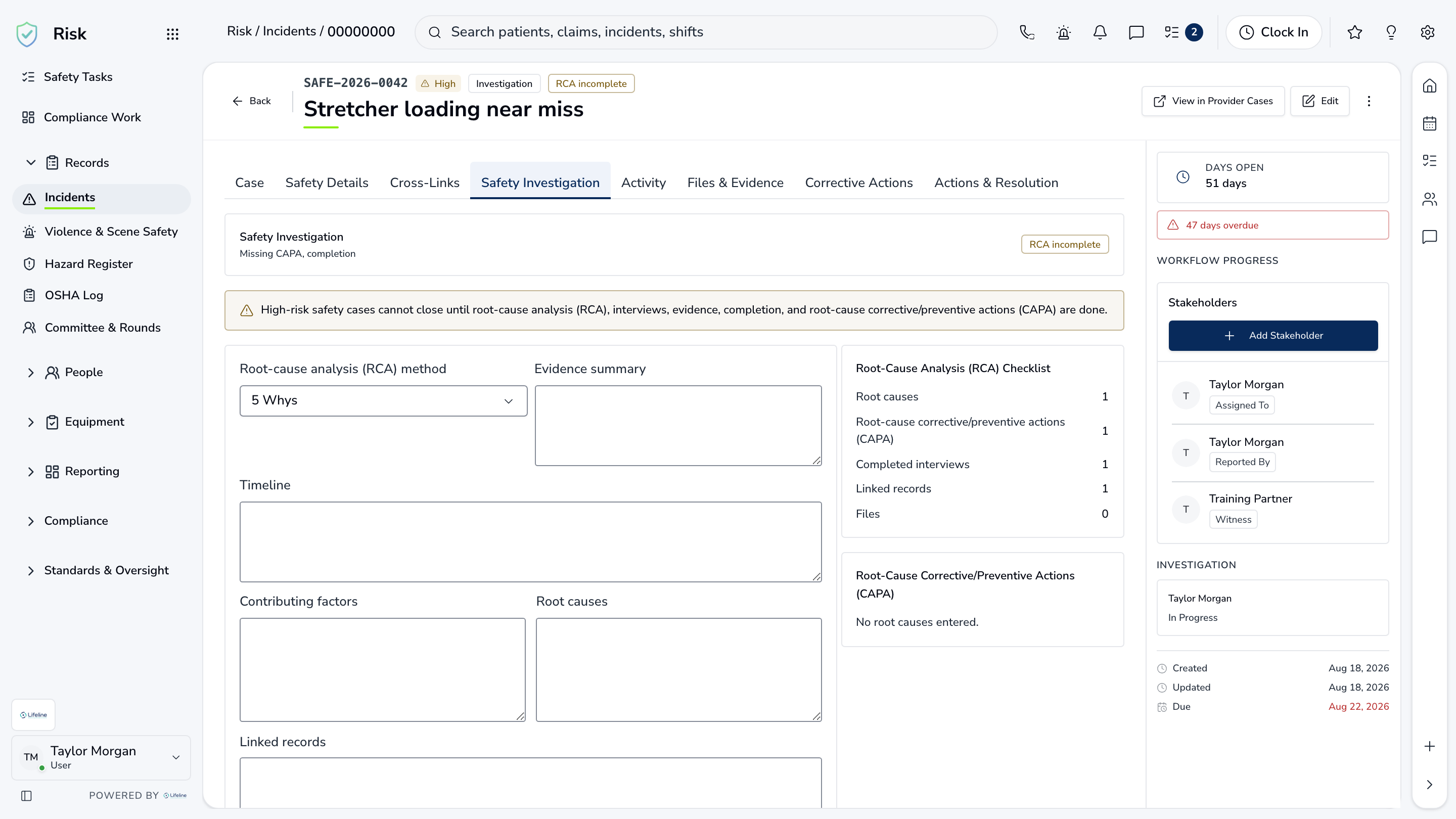The width and height of the screenshot is (1456, 819).
Task: Click the lightbulb tips icon
Action: tap(1391, 32)
